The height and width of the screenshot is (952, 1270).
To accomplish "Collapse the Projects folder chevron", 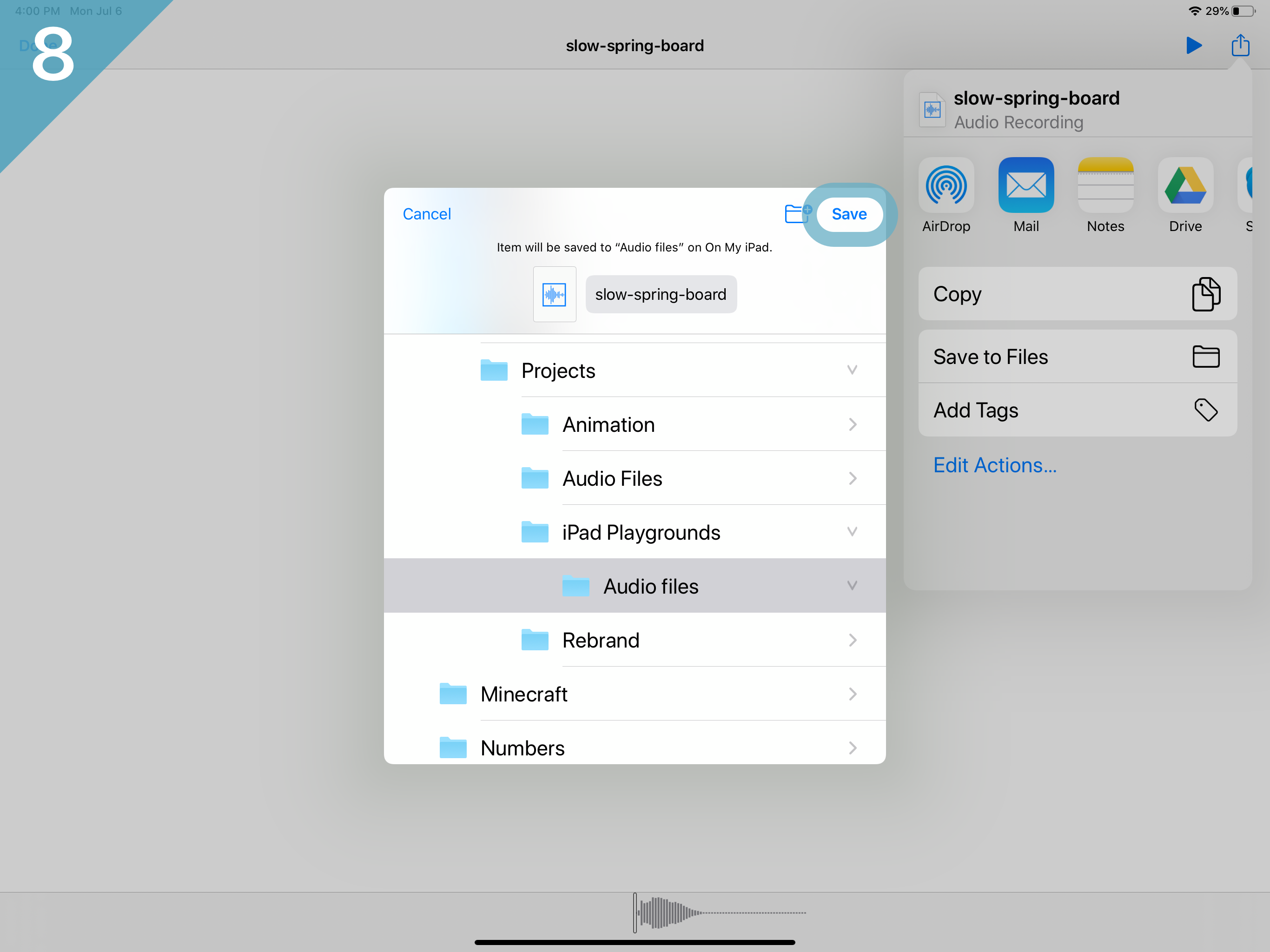I will [852, 370].
